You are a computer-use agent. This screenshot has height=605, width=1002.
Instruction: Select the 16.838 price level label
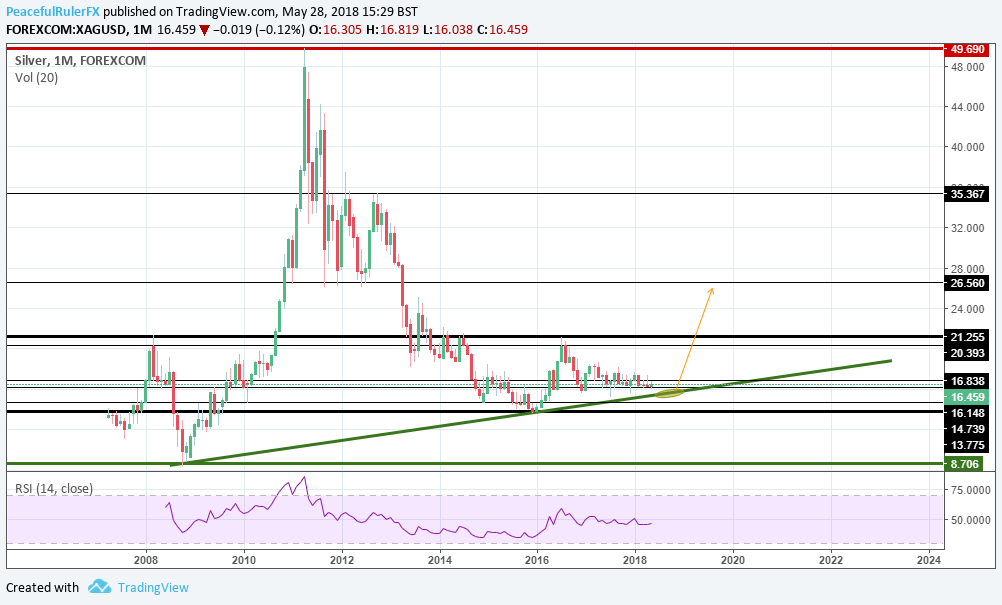point(967,381)
